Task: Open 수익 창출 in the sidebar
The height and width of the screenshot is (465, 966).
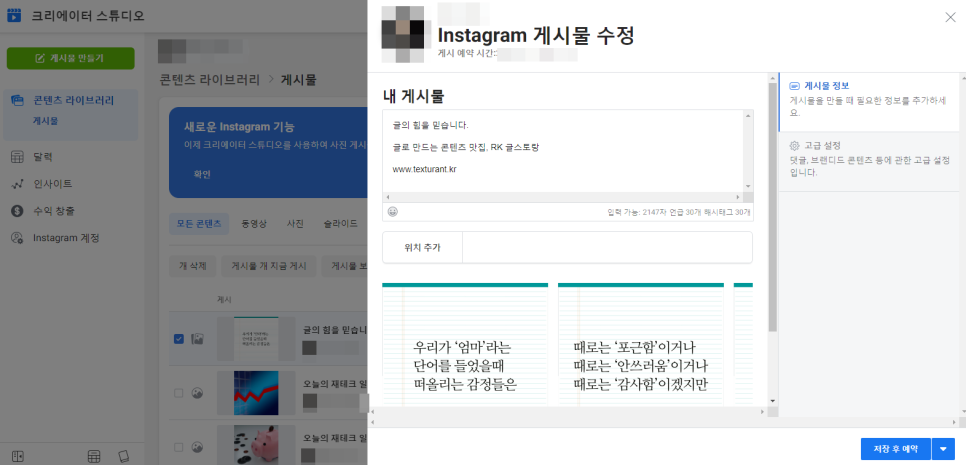Action: pos(54,211)
